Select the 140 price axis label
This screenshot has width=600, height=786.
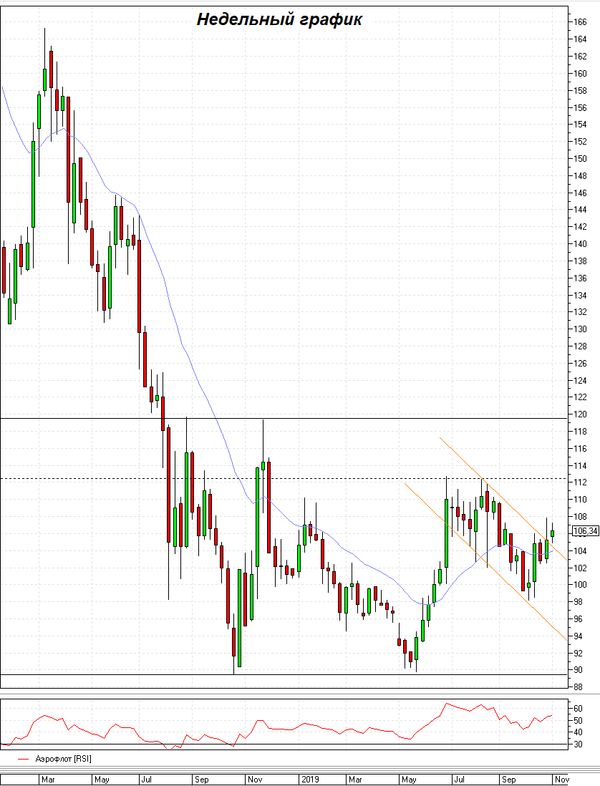pyautogui.click(x=580, y=244)
